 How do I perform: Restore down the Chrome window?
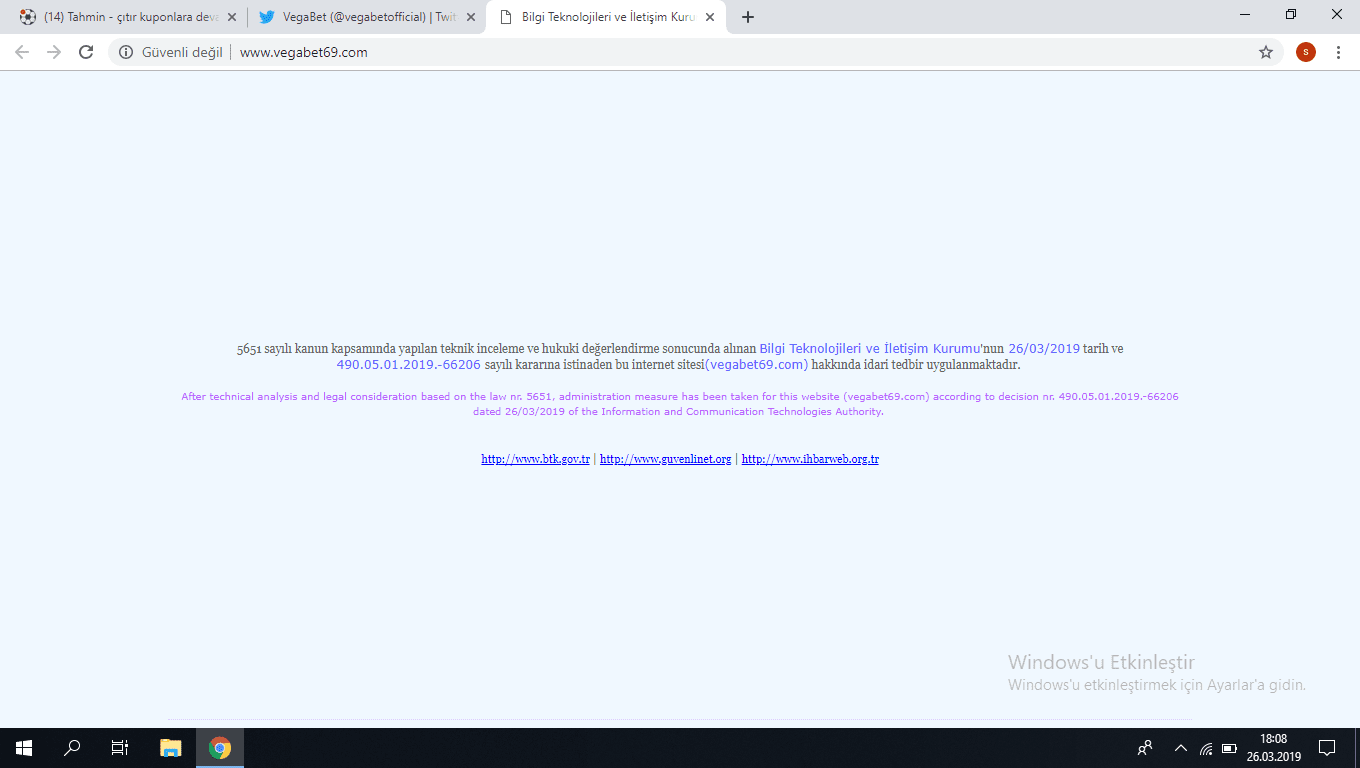tap(1291, 15)
